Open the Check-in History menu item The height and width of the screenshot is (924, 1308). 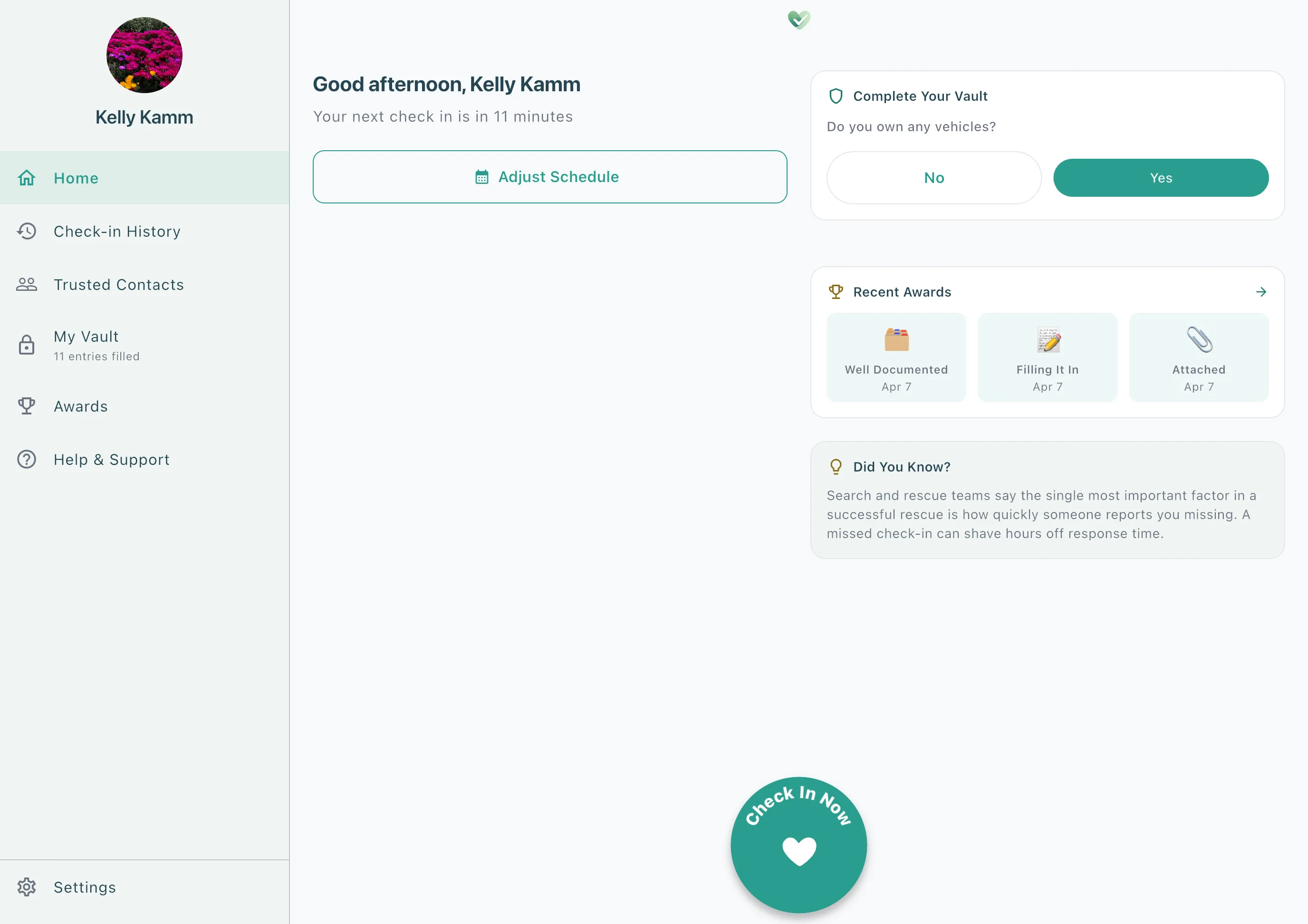[117, 231]
